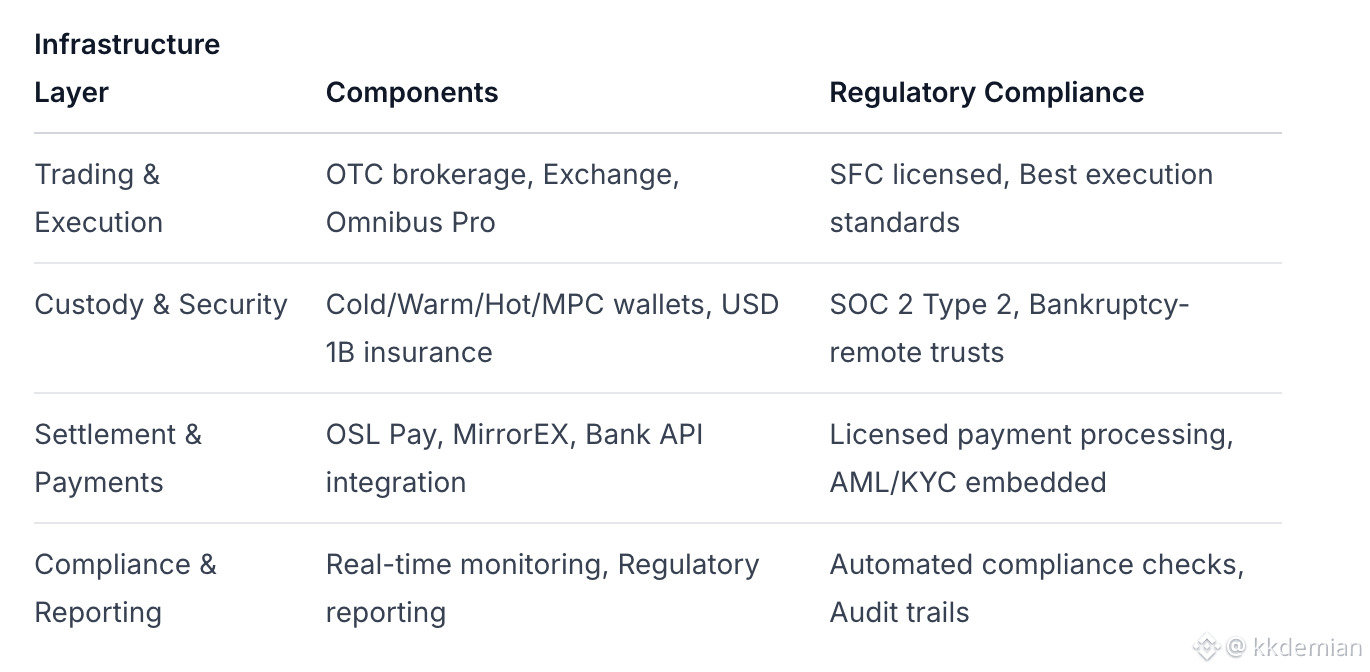Click the Regulatory Compliance column header

[986, 93]
